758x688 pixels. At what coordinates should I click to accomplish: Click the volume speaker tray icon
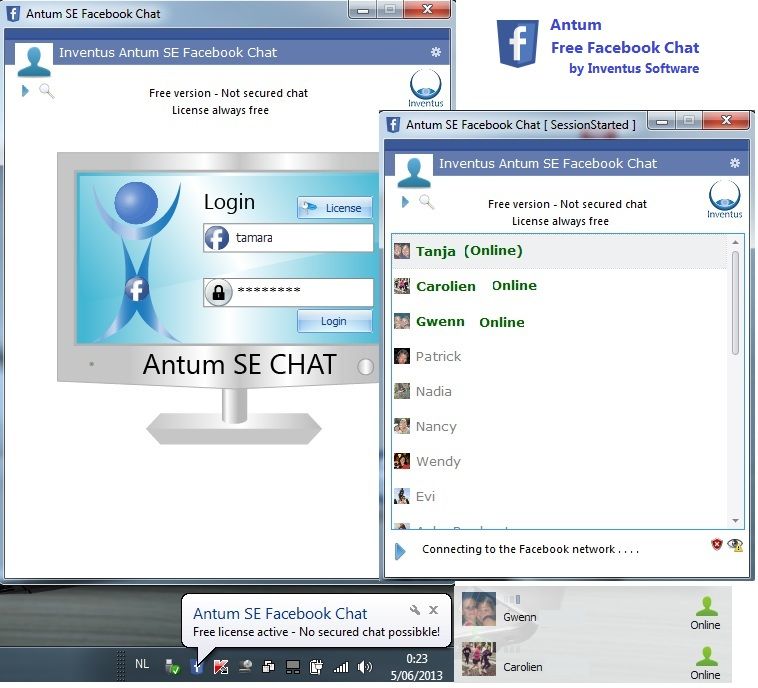click(364, 667)
